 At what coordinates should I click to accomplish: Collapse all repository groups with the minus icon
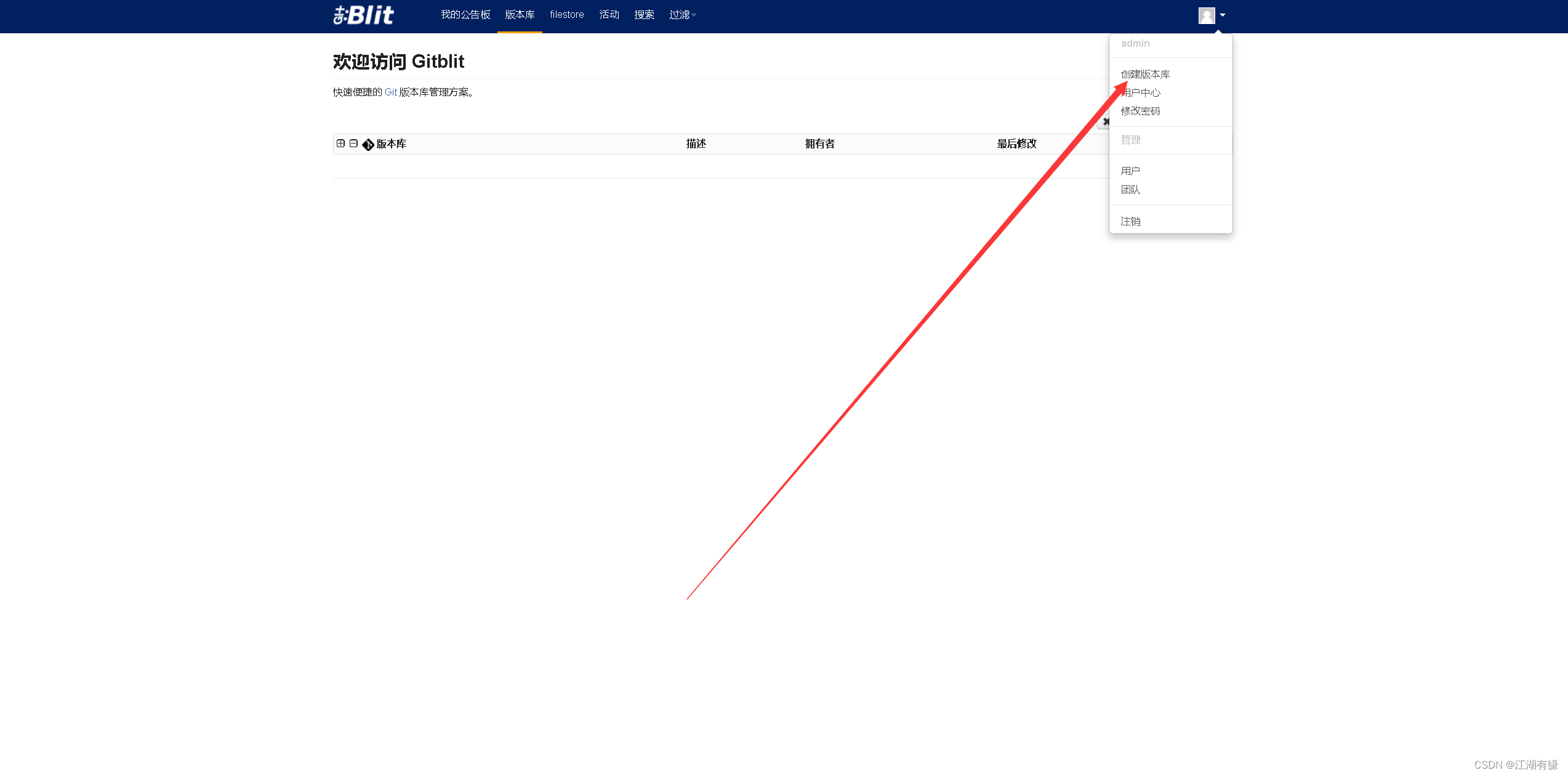coord(353,143)
